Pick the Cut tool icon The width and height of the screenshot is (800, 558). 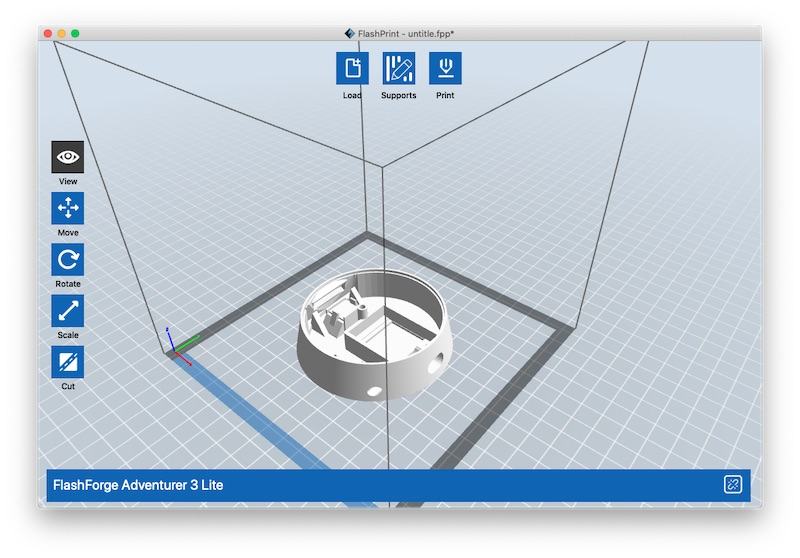point(68,362)
